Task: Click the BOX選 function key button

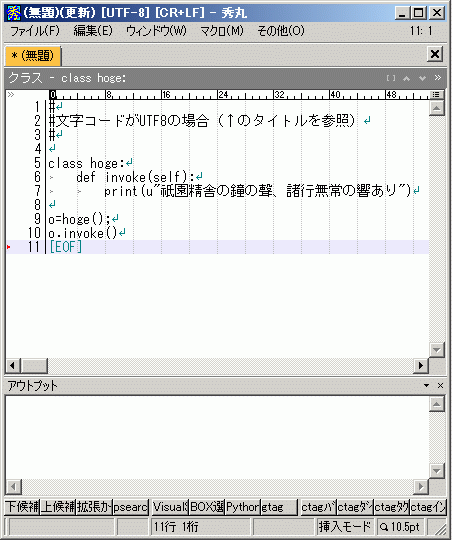Action: tap(207, 507)
